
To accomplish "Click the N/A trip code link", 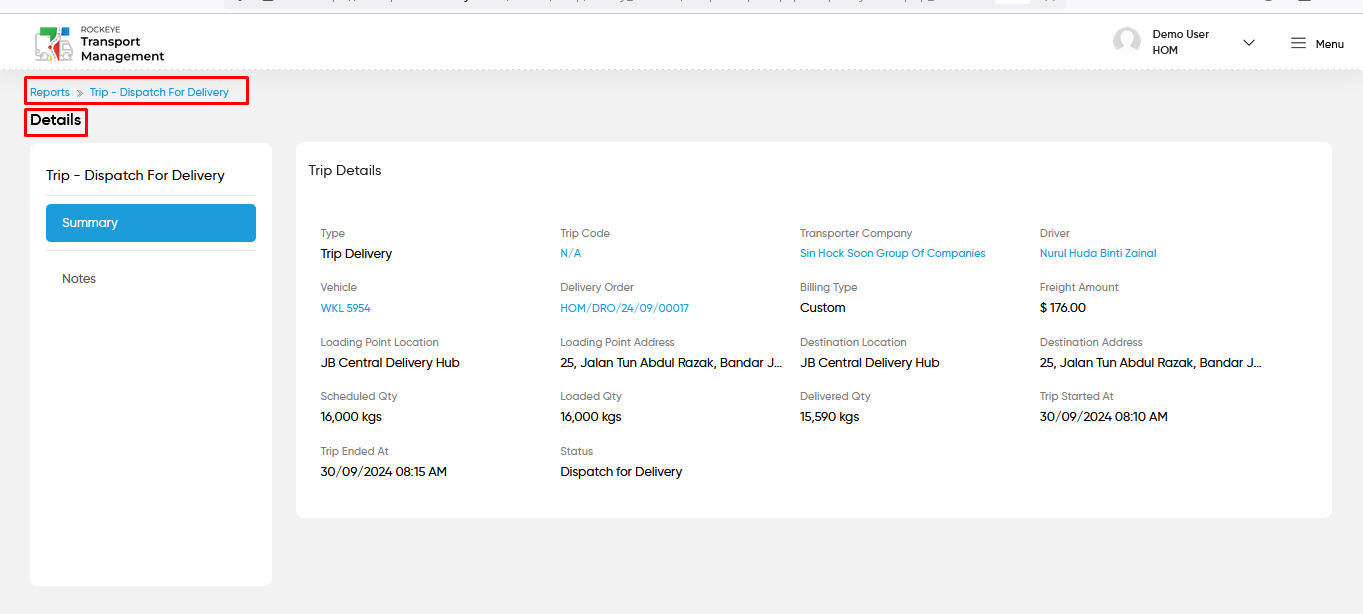I will point(570,253).
